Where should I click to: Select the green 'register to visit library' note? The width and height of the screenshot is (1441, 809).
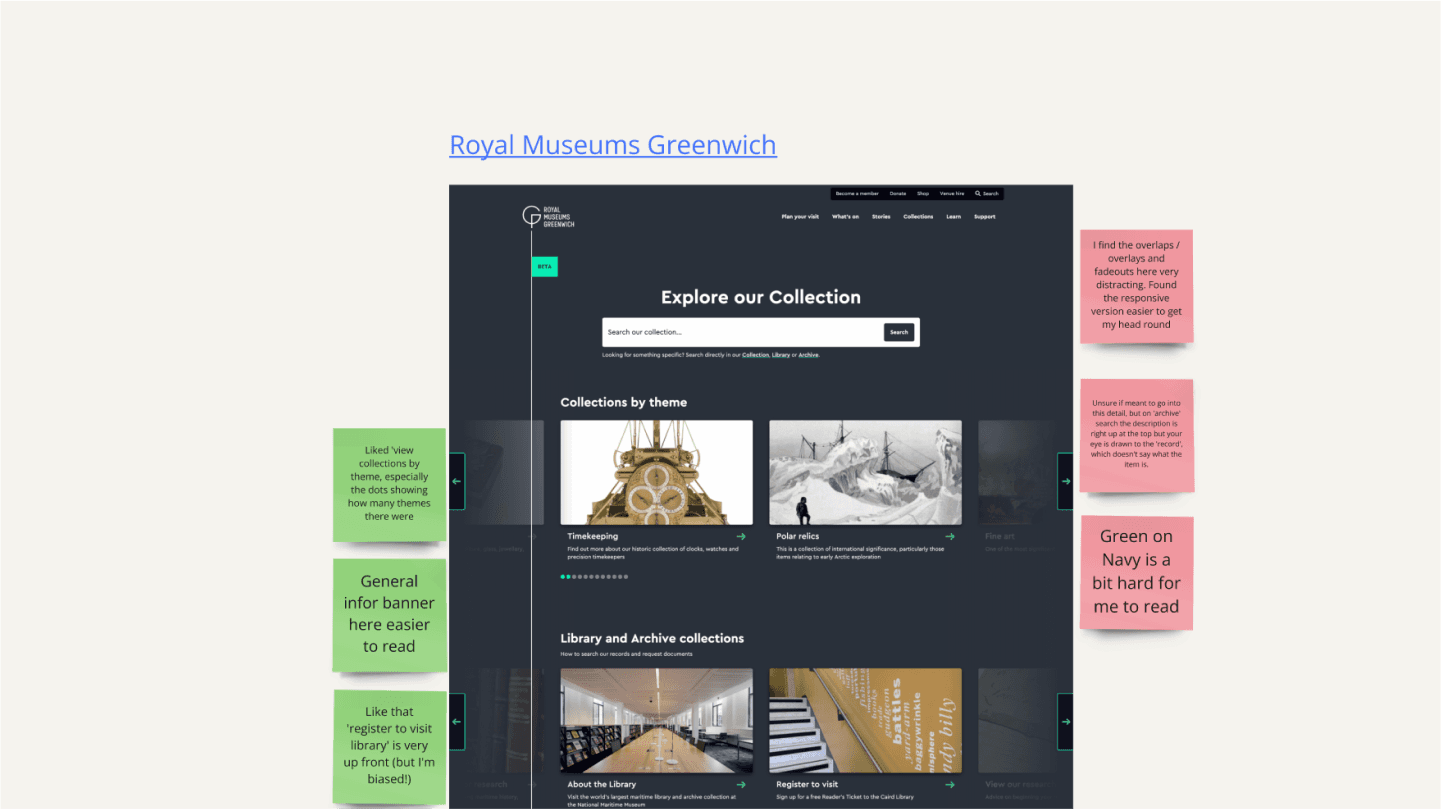coord(389,746)
